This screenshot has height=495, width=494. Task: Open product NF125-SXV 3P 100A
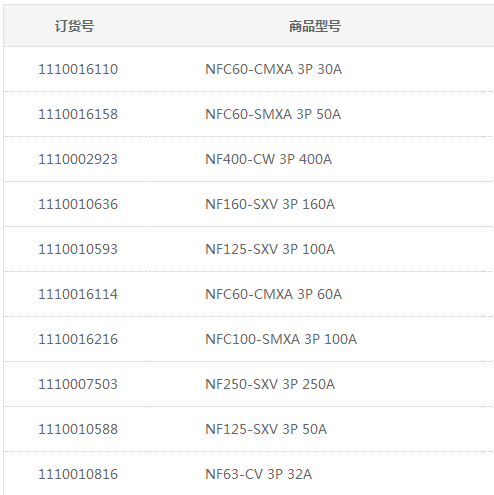[270, 249]
